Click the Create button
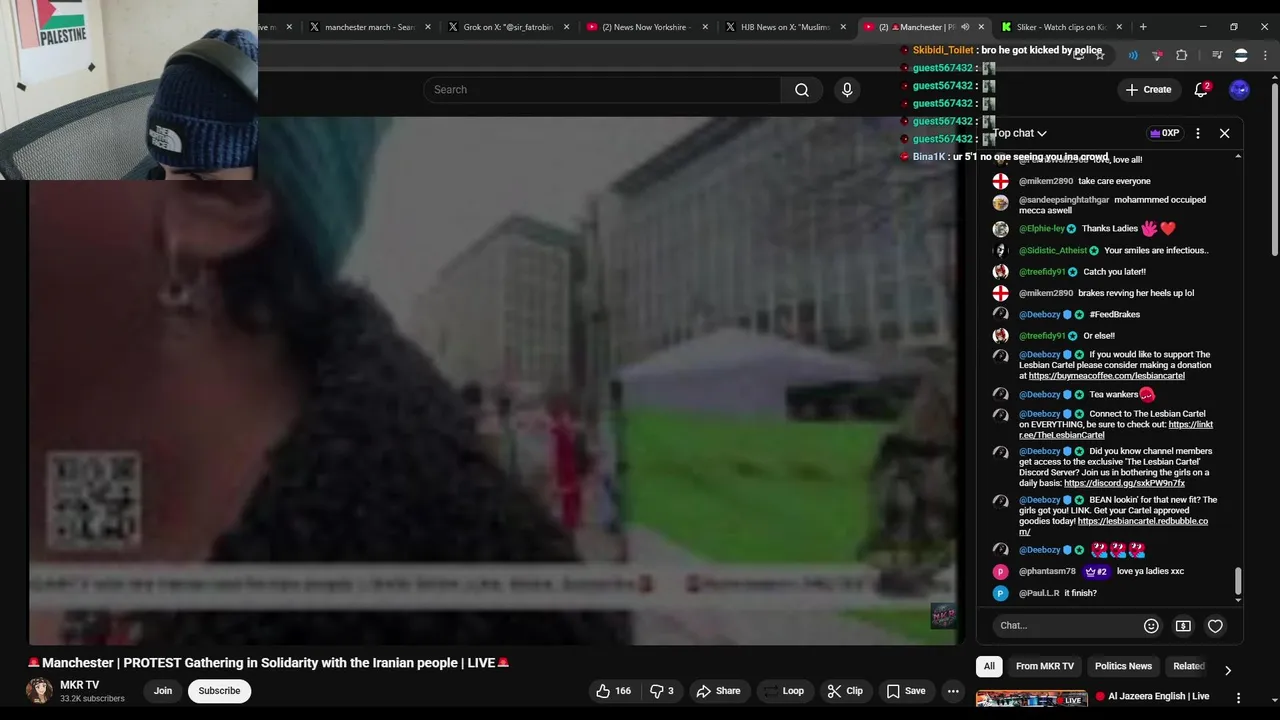 coord(1148,90)
